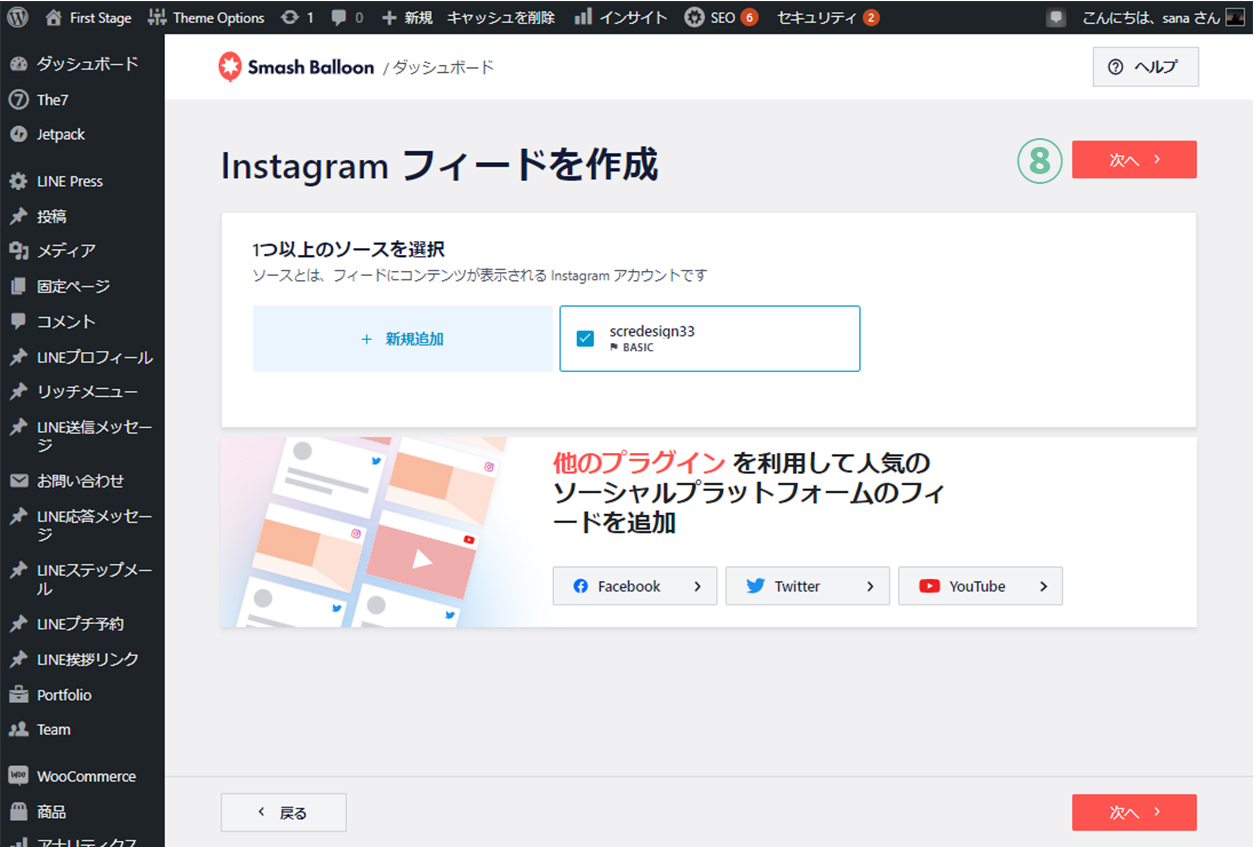Click the bottom 次へ button

pos(1133,813)
